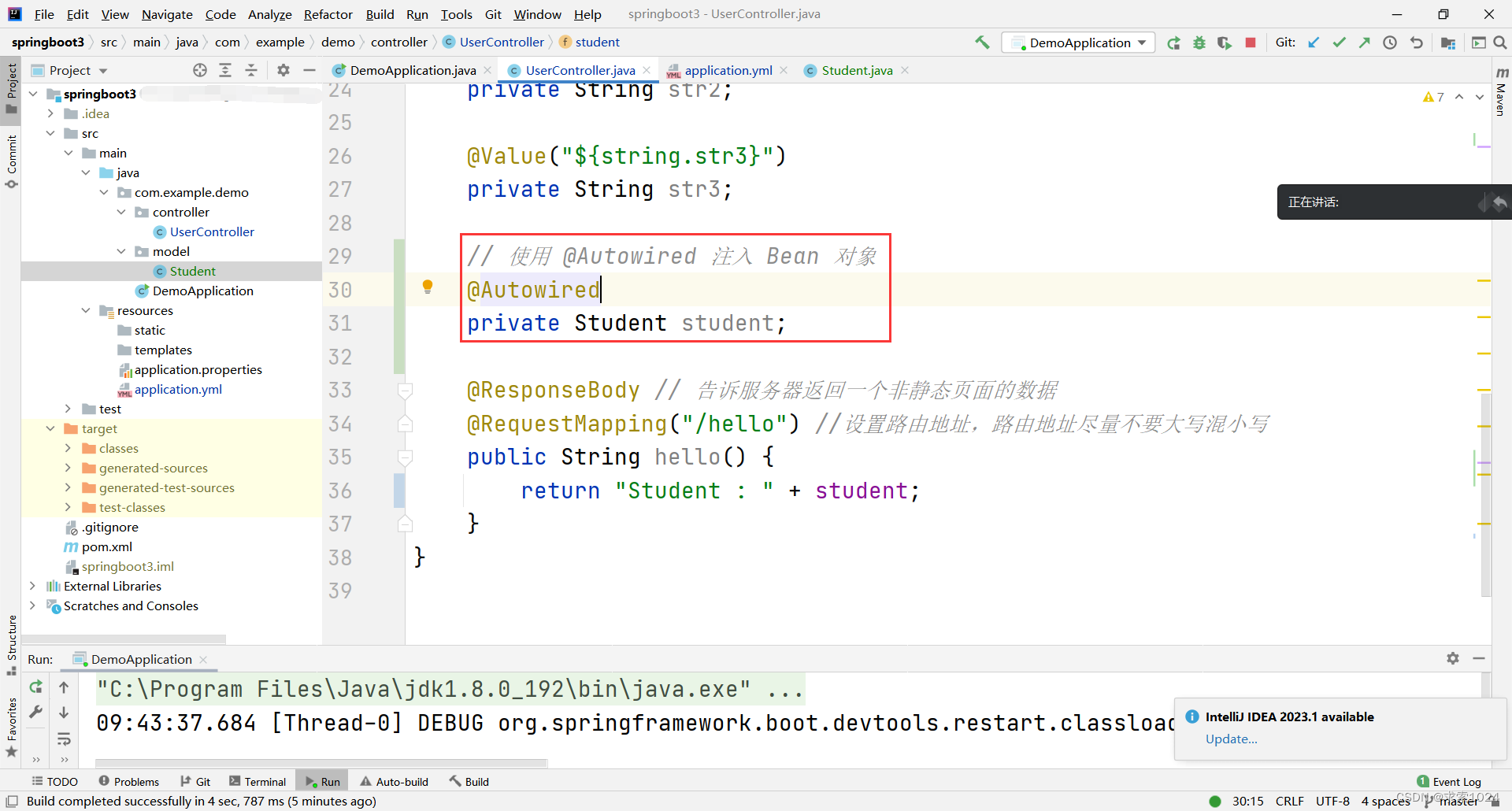Screen dimensions: 1512x811
Task: Open Project Structure icon in the toolbar
Action: click(1447, 43)
